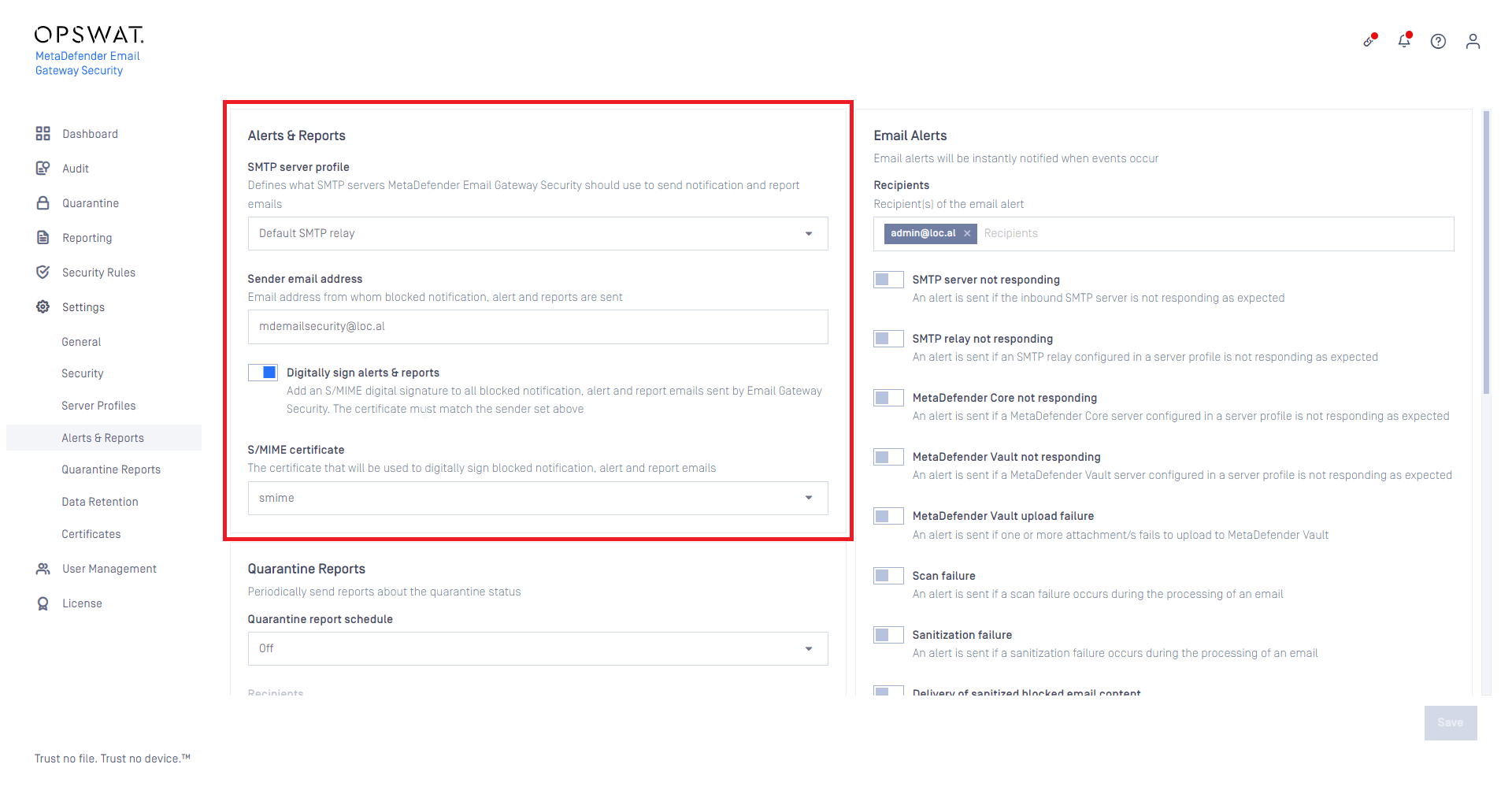Click MetaDefender Email Gateway Security title
The image size is (1512, 794).
[87, 63]
